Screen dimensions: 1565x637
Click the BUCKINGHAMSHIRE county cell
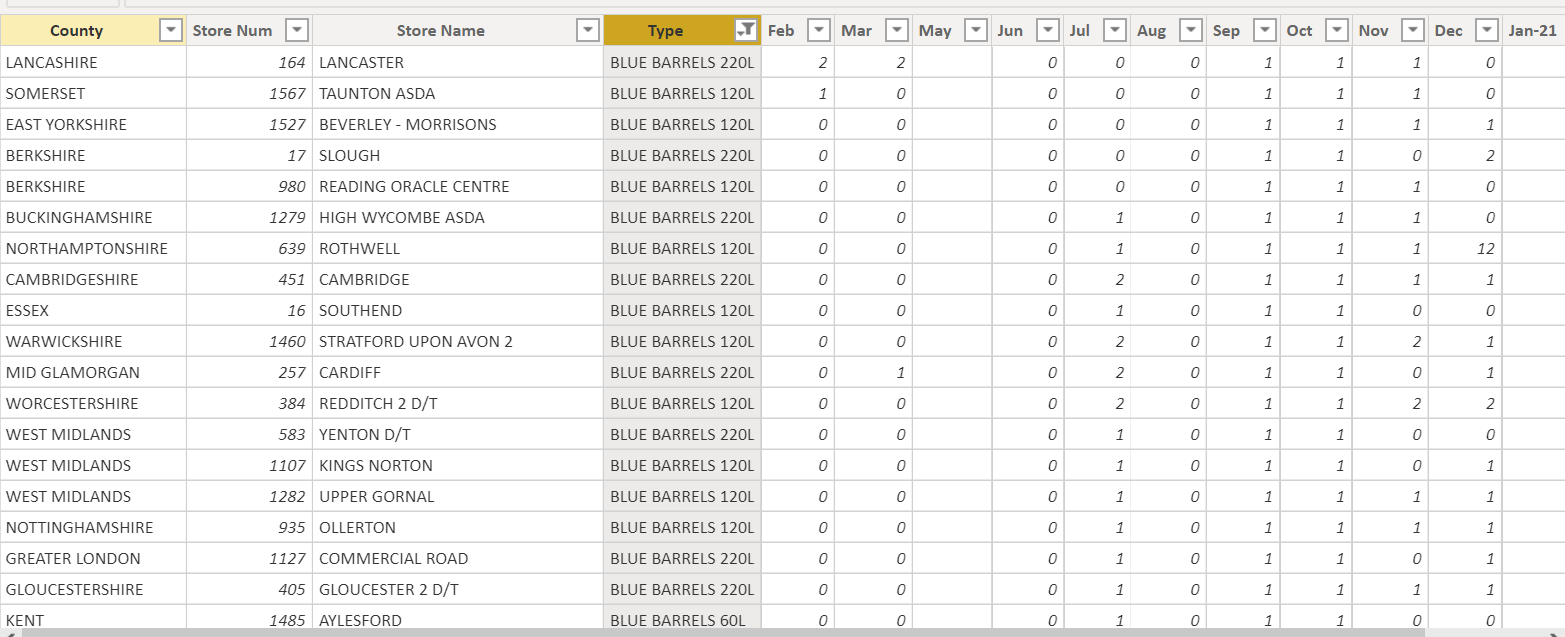pos(93,217)
